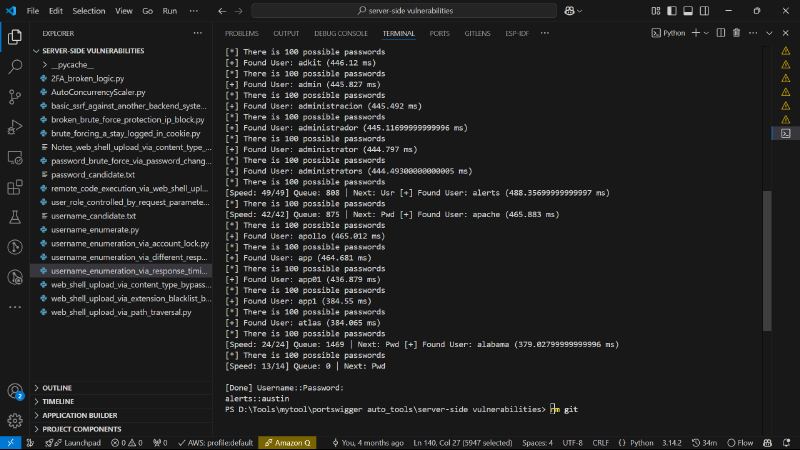800x450 pixels.
Task: Kill terminal with the trash icon
Action: (x=736, y=33)
